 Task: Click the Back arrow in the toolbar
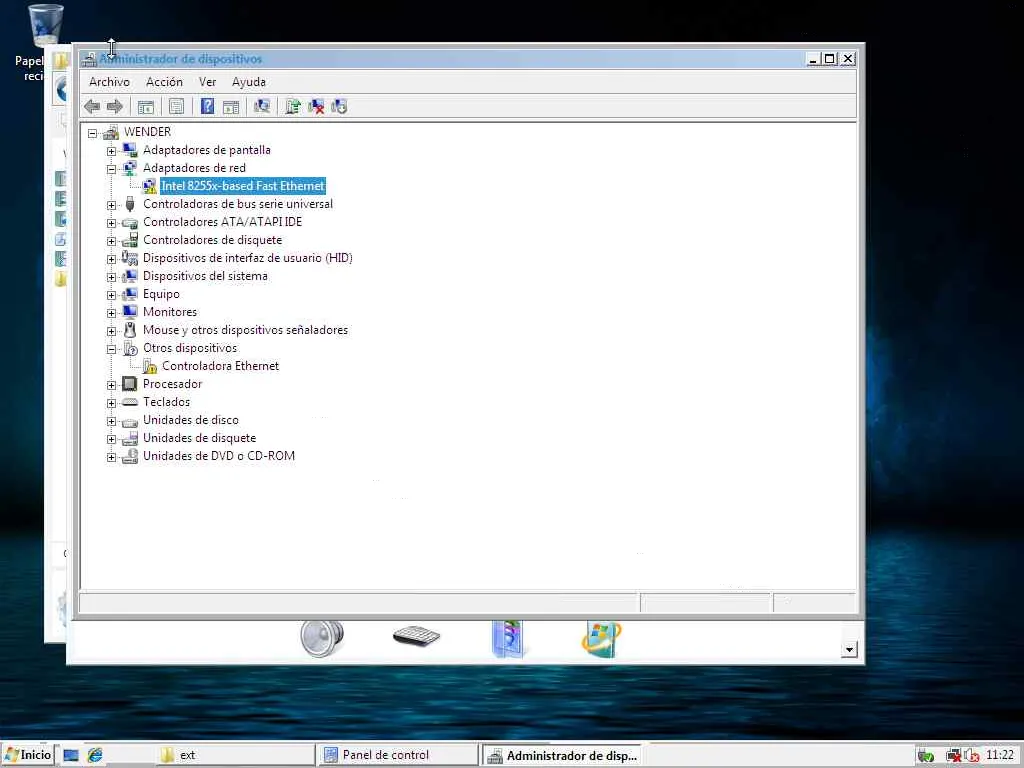[x=92, y=106]
